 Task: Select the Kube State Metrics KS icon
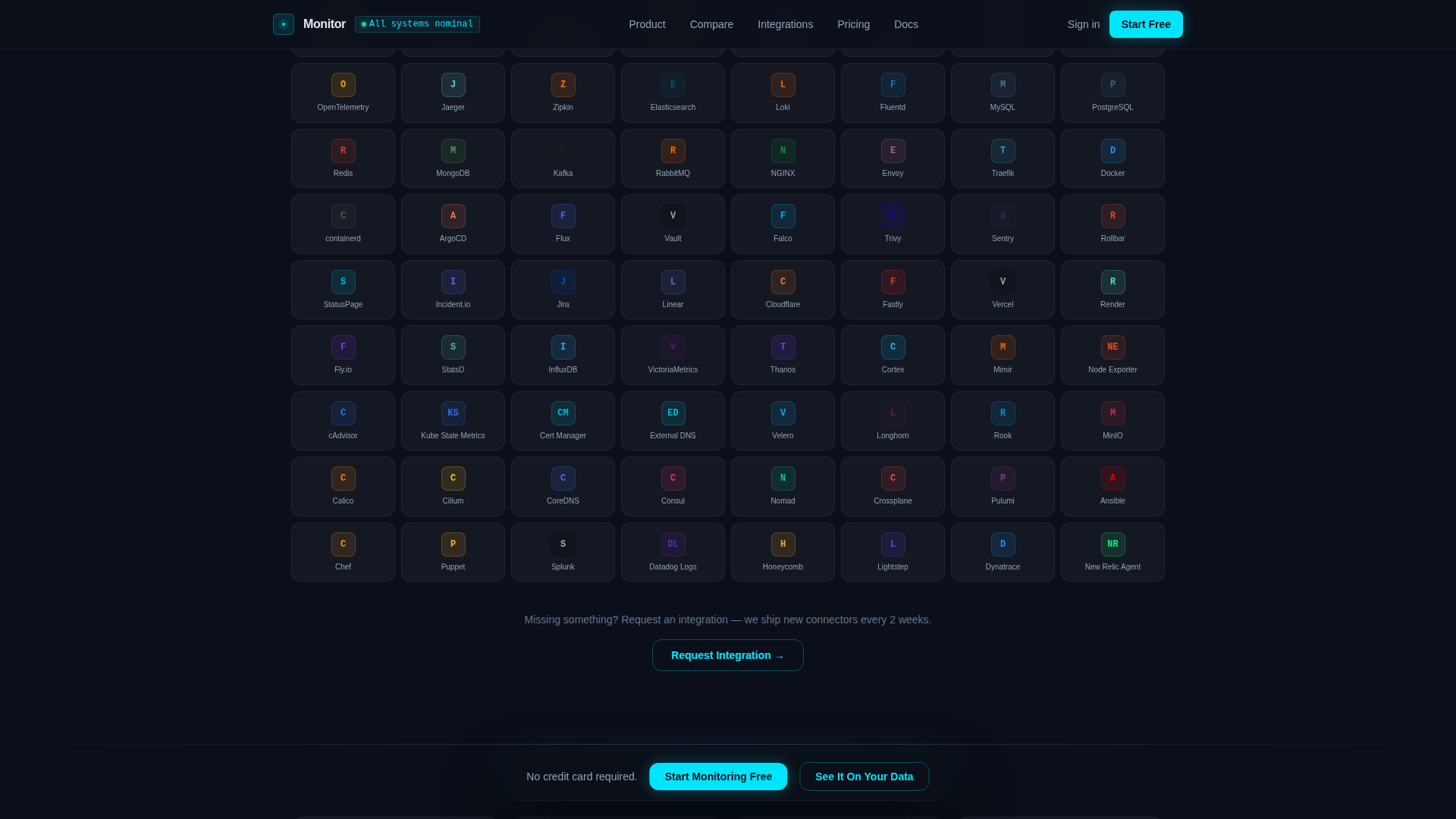(453, 413)
